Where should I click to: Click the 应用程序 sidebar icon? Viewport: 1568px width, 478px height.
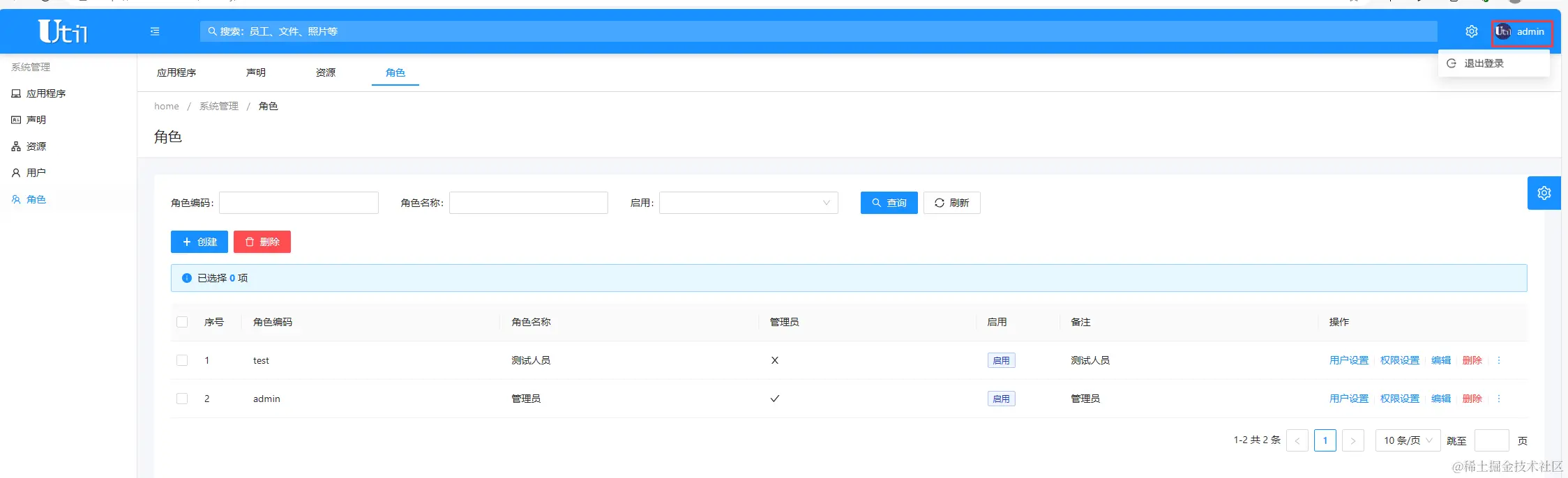pos(16,93)
